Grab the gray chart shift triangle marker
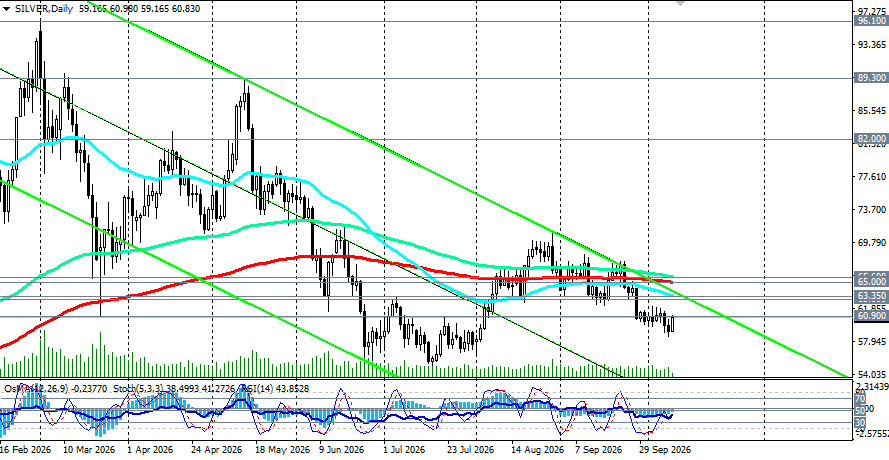889x460 pixels. 680,3
